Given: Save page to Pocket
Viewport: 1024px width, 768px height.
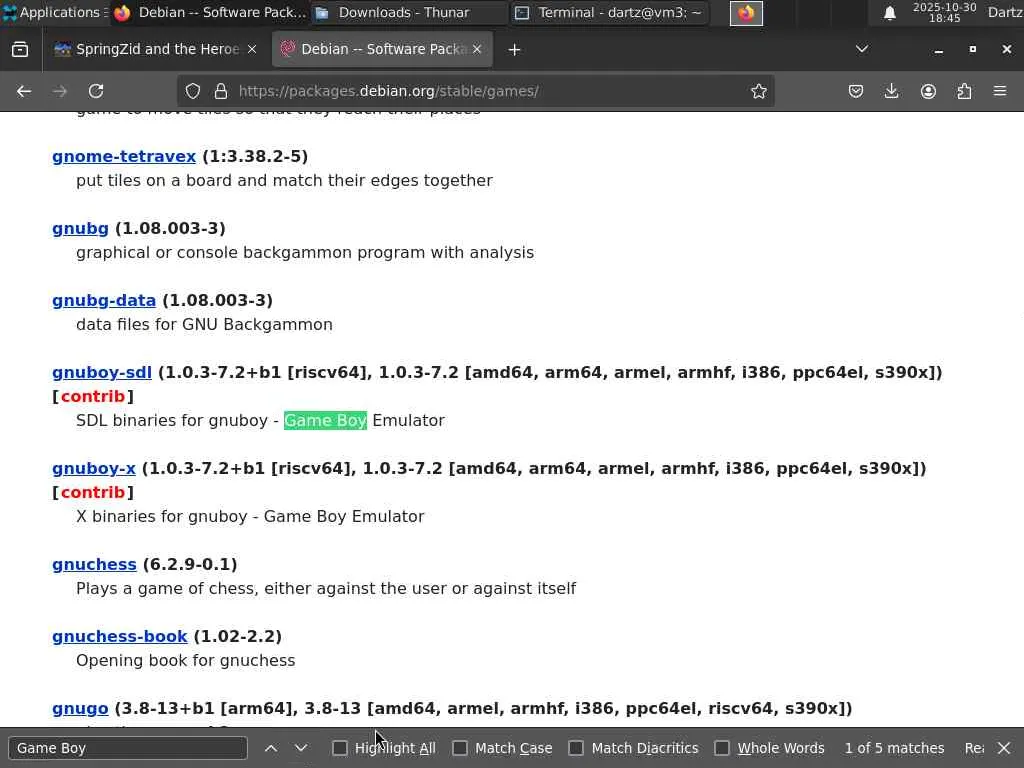Looking at the screenshot, I should [x=856, y=91].
